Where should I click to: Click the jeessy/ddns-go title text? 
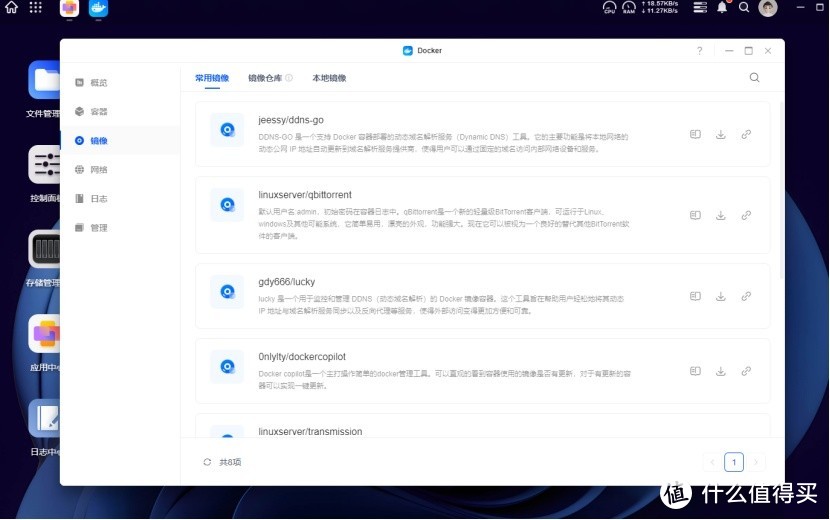[291, 120]
